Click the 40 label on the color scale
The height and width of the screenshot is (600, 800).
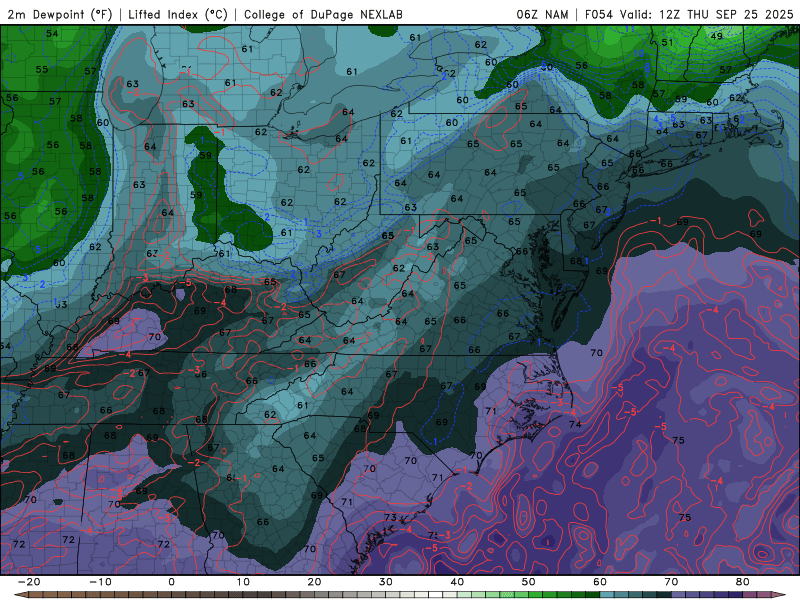click(457, 582)
